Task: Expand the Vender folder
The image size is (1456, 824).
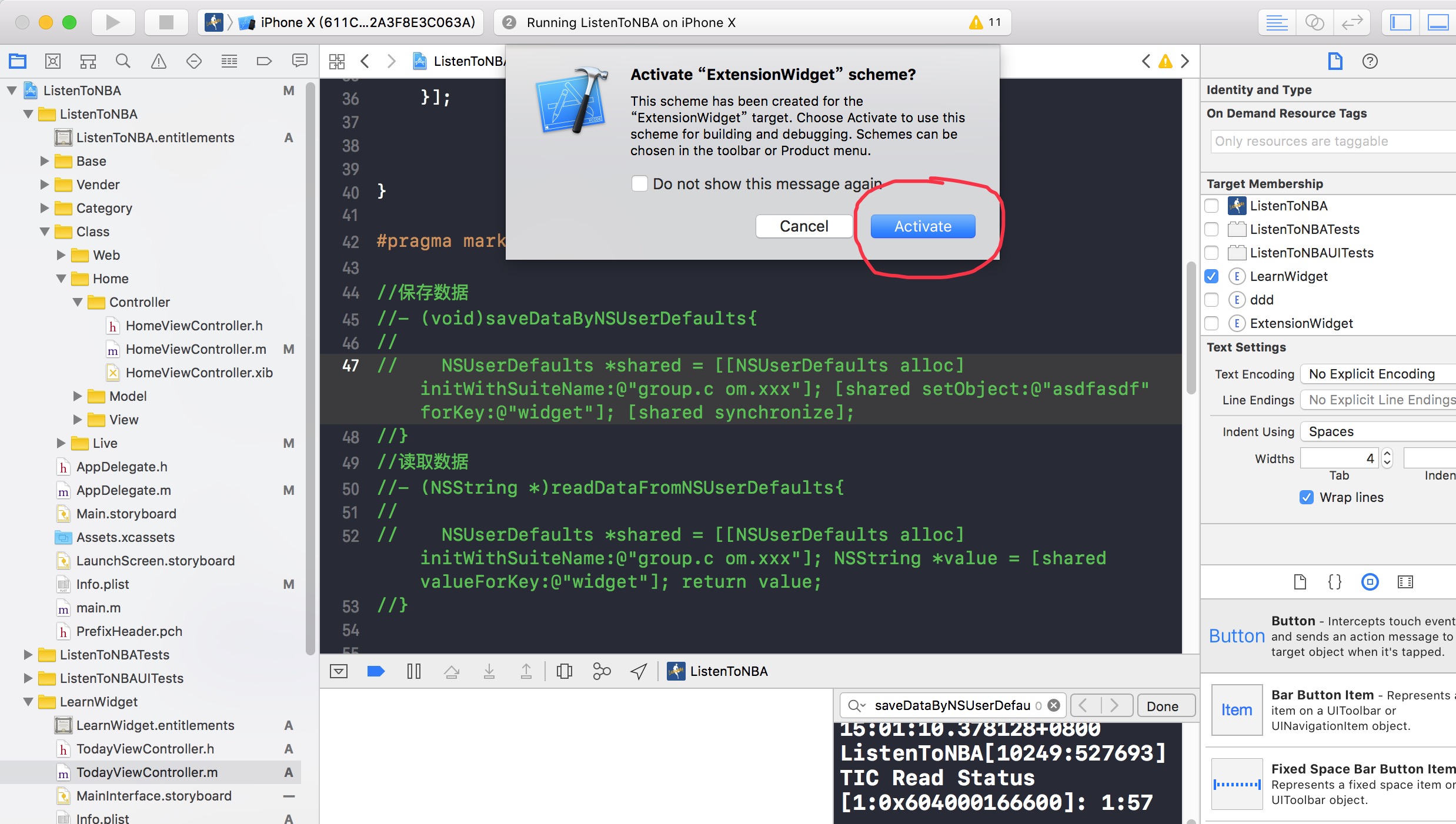Action: 45,185
